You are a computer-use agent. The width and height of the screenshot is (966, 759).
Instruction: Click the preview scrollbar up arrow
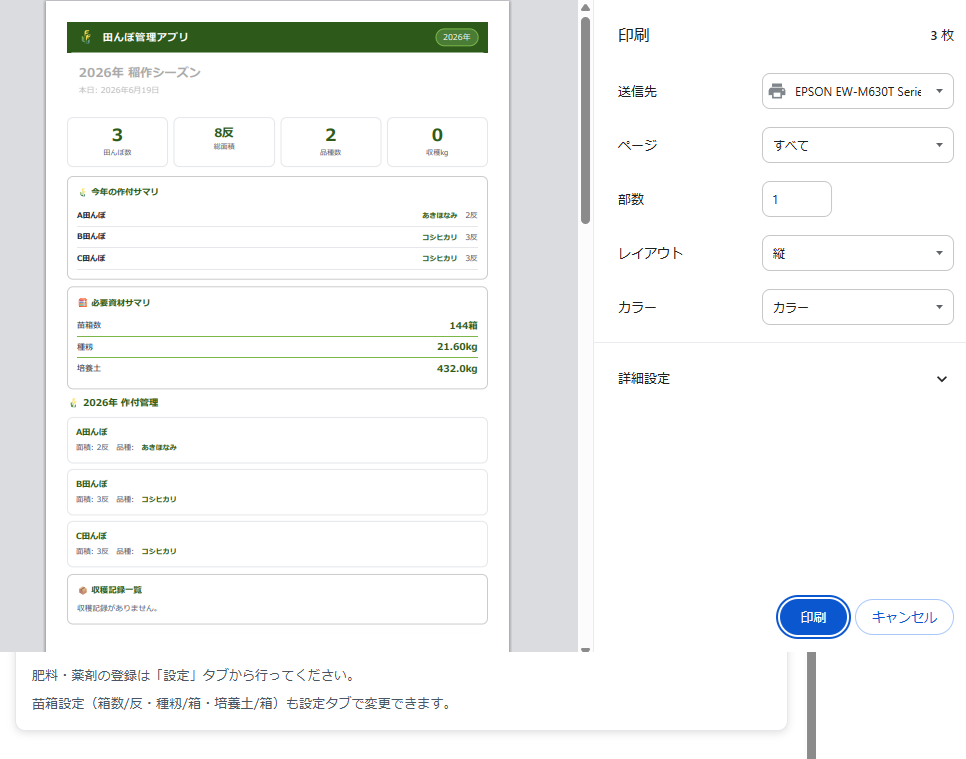[585, 7]
